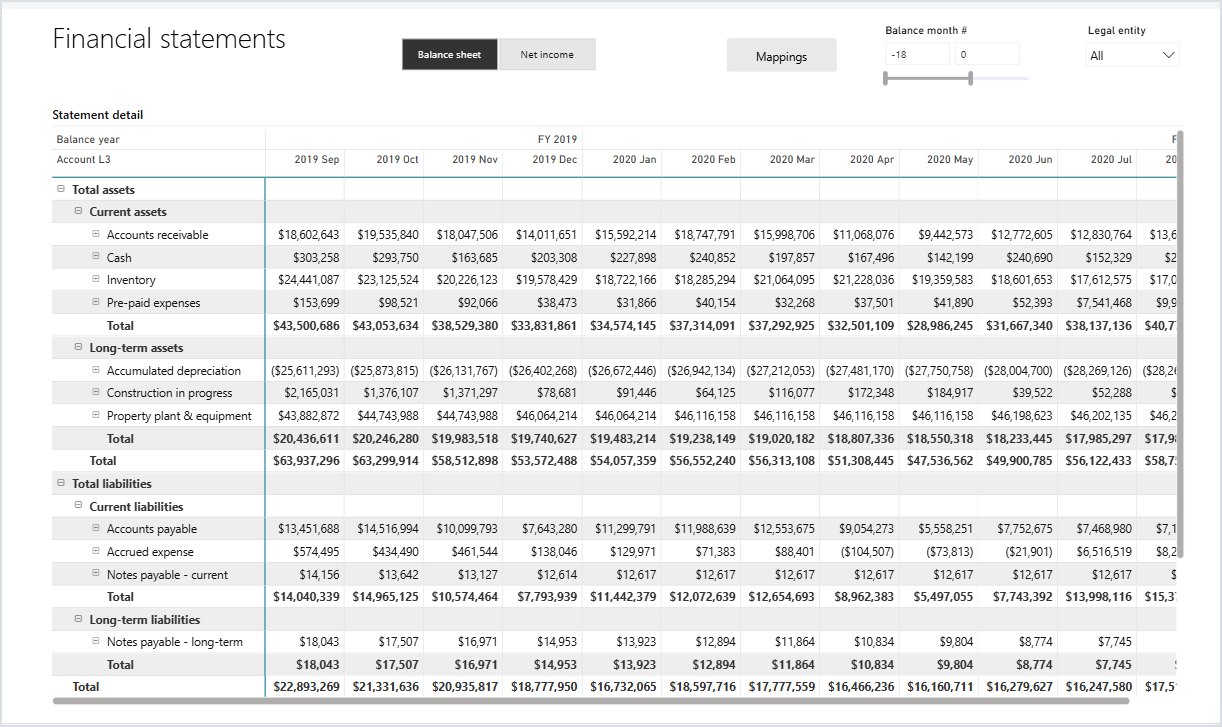Expand the Accounts receivable row

click(96, 234)
